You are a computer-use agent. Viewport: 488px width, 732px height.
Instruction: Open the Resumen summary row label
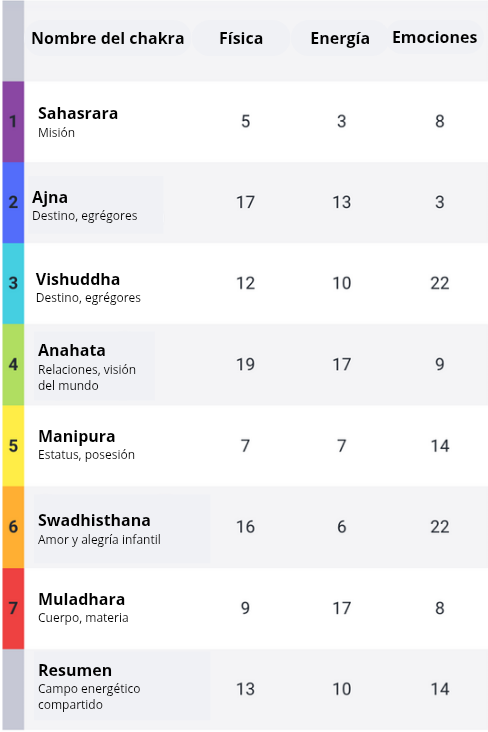[75, 670]
